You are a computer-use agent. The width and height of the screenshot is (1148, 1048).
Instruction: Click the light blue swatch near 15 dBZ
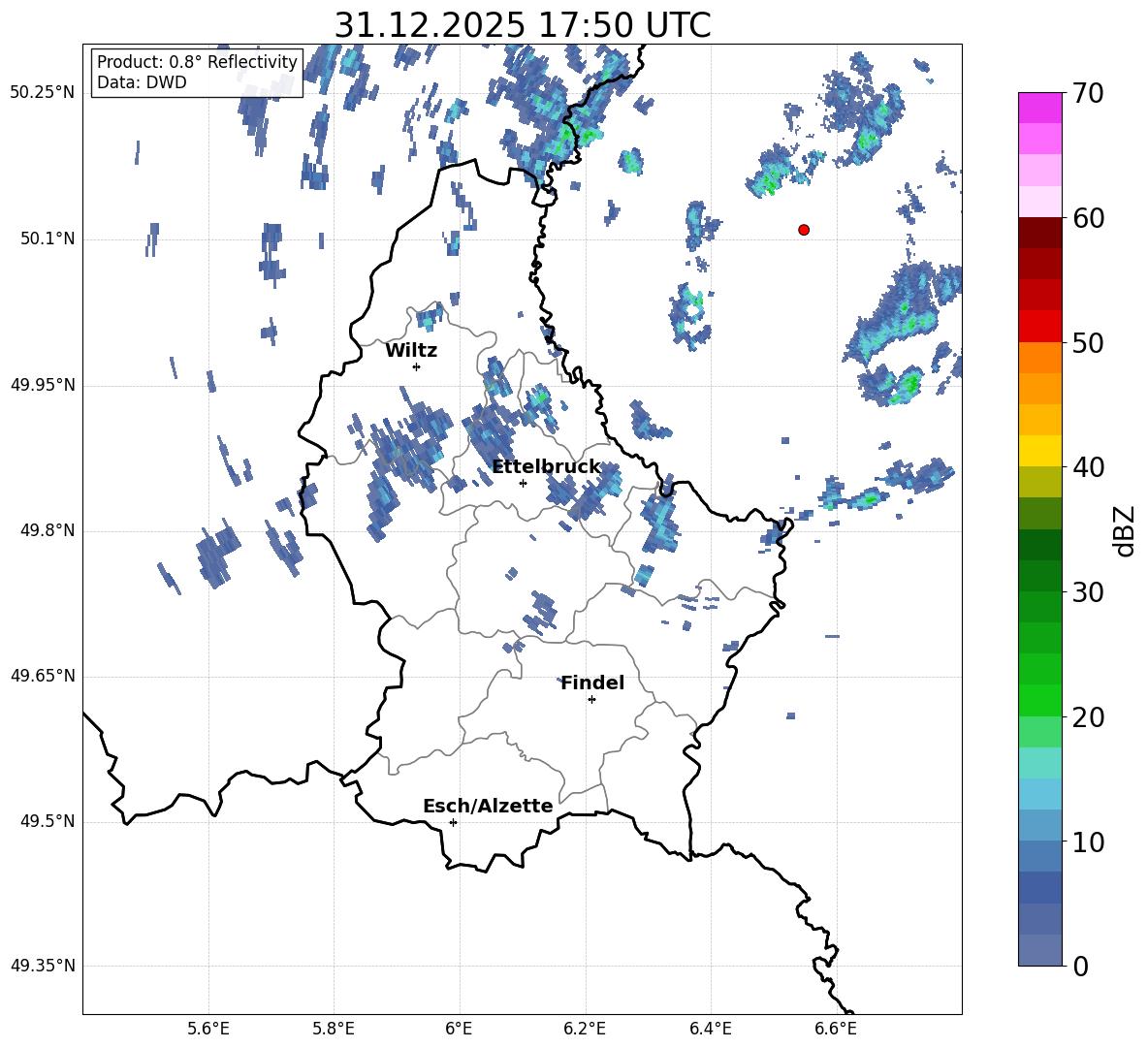pos(1040,794)
